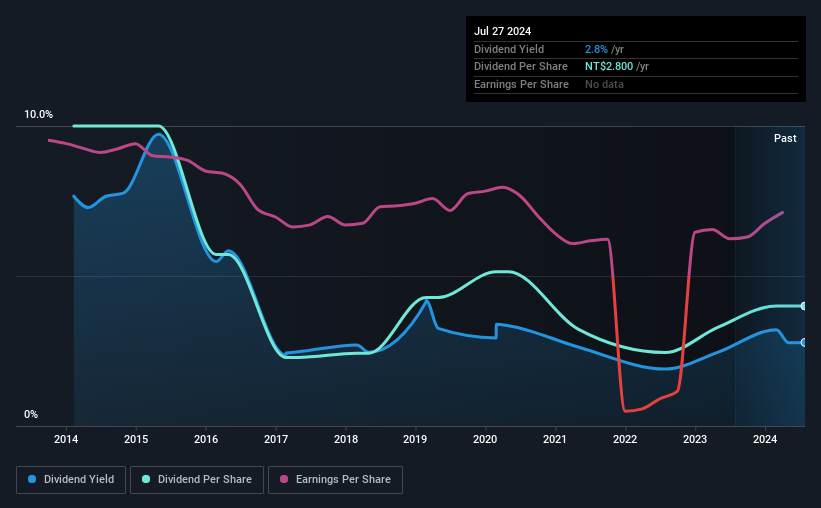Click the No data earnings value

pyautogui.click(x=604, y=84)
